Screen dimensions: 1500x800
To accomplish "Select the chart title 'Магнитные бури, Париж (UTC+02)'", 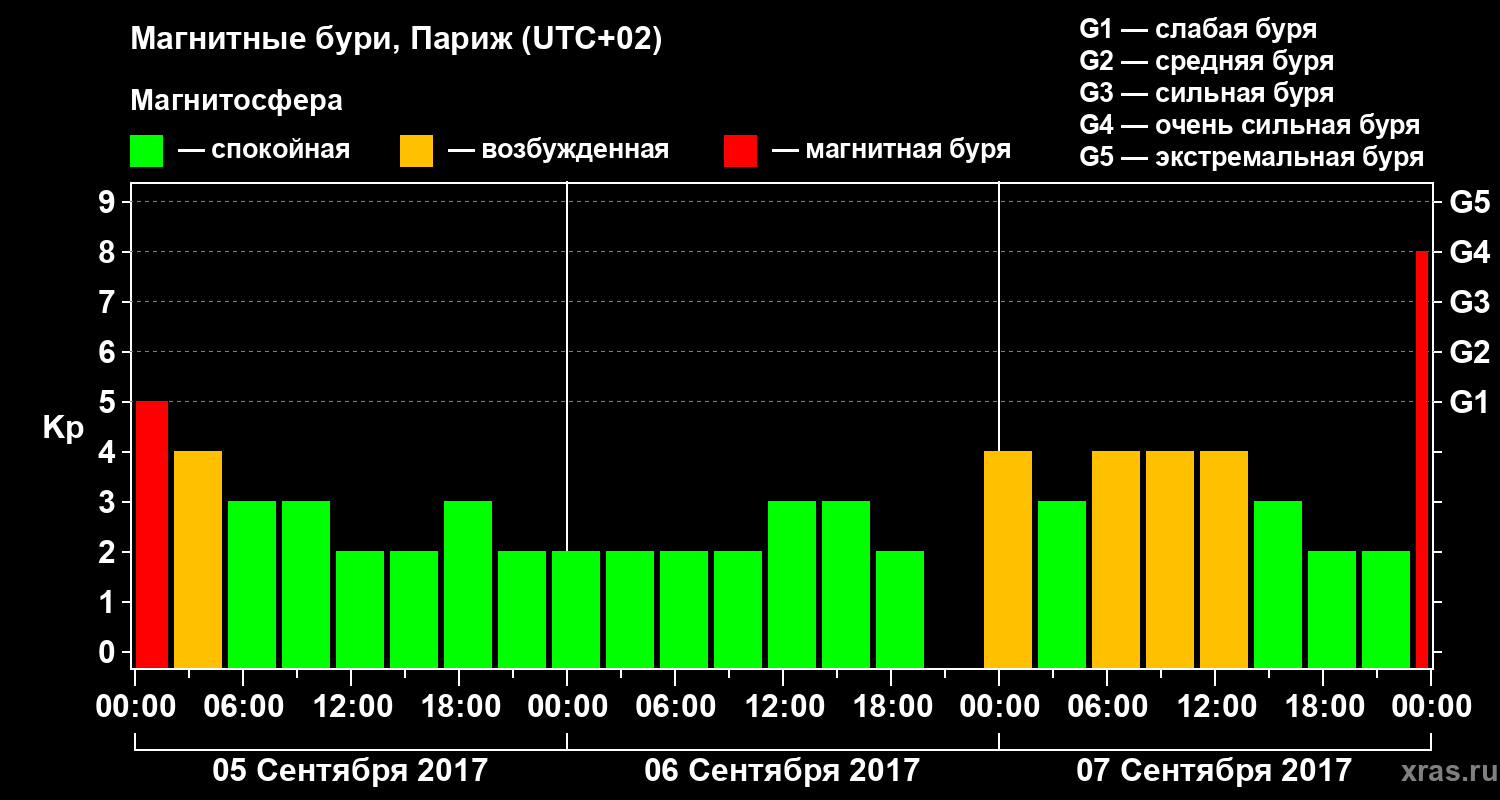I will 396,41.
